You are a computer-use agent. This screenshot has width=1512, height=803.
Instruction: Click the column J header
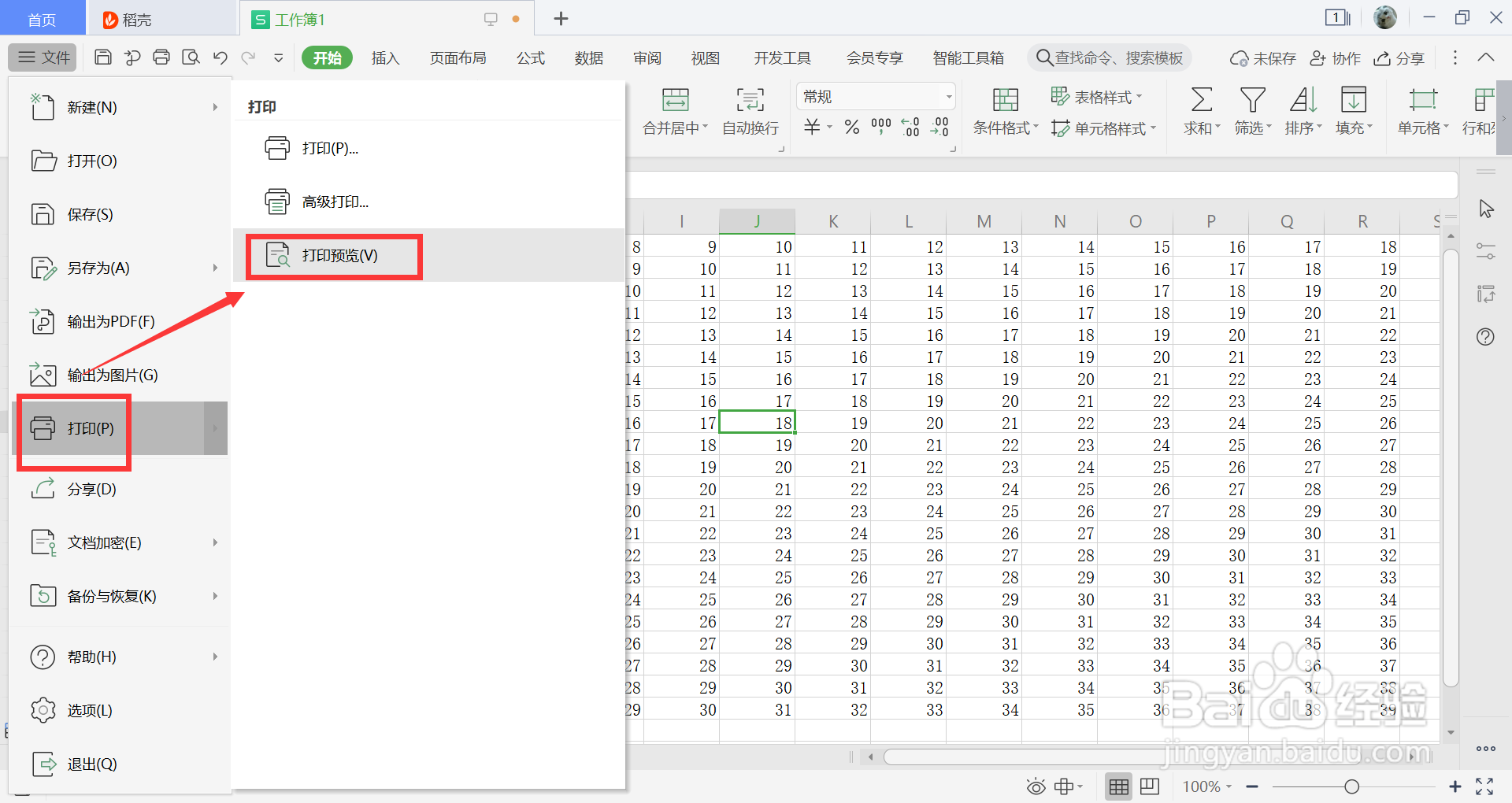[x=757, y=221]
